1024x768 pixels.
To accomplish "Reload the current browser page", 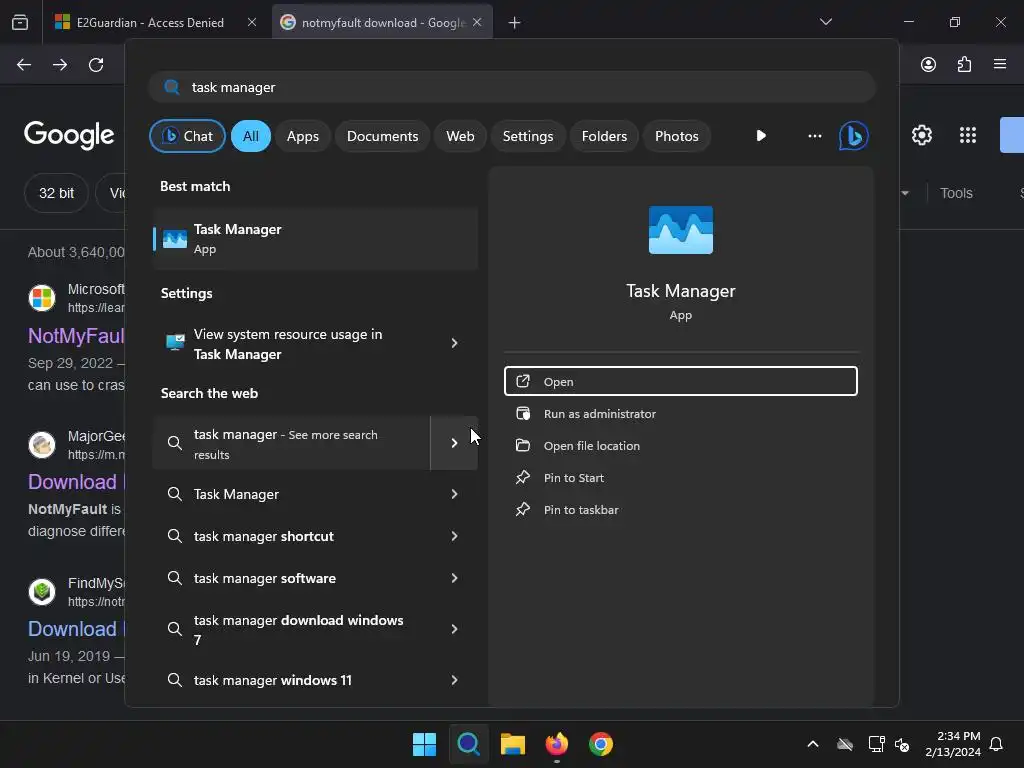I will coord(96,65).
